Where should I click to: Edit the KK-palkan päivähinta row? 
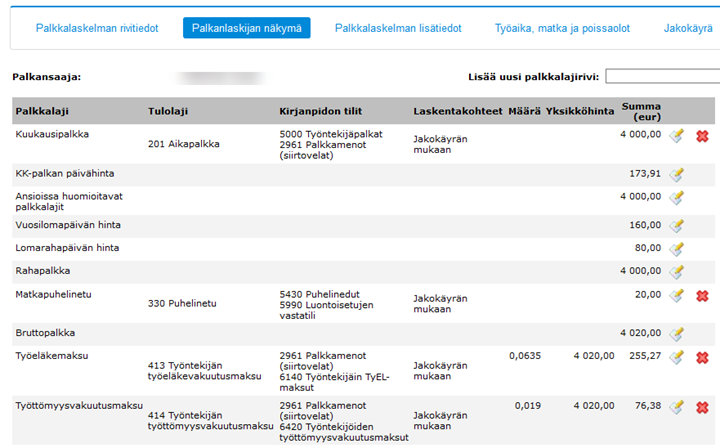[677, 174]
